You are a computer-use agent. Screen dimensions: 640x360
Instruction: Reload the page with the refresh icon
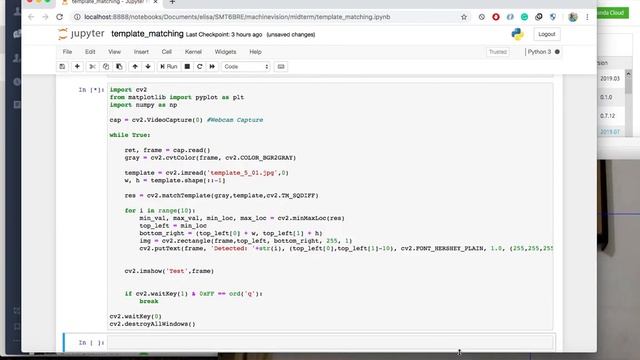point(60,17)
